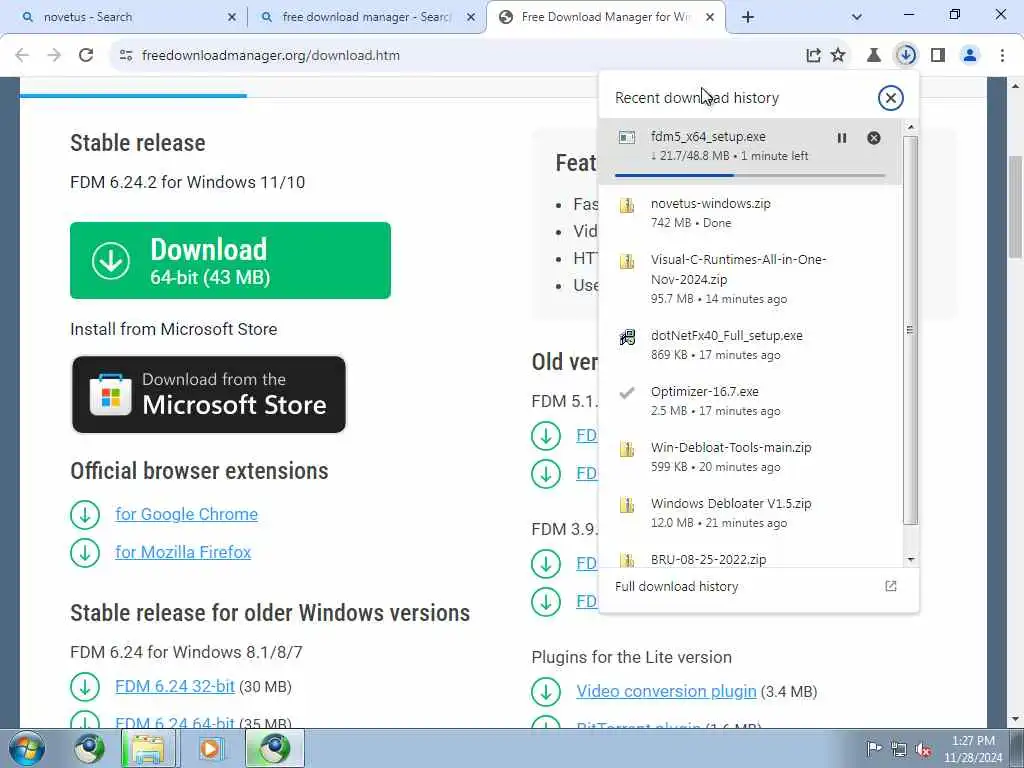
Task: Click fdm5_x64_setup.exe file name in downloads
Action: (708, 136)
